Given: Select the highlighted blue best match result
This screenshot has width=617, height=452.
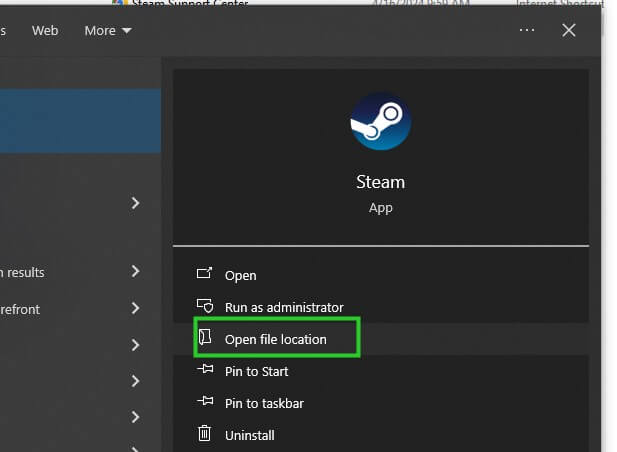Looking at the screenshot, I should (x=80, y=120).
